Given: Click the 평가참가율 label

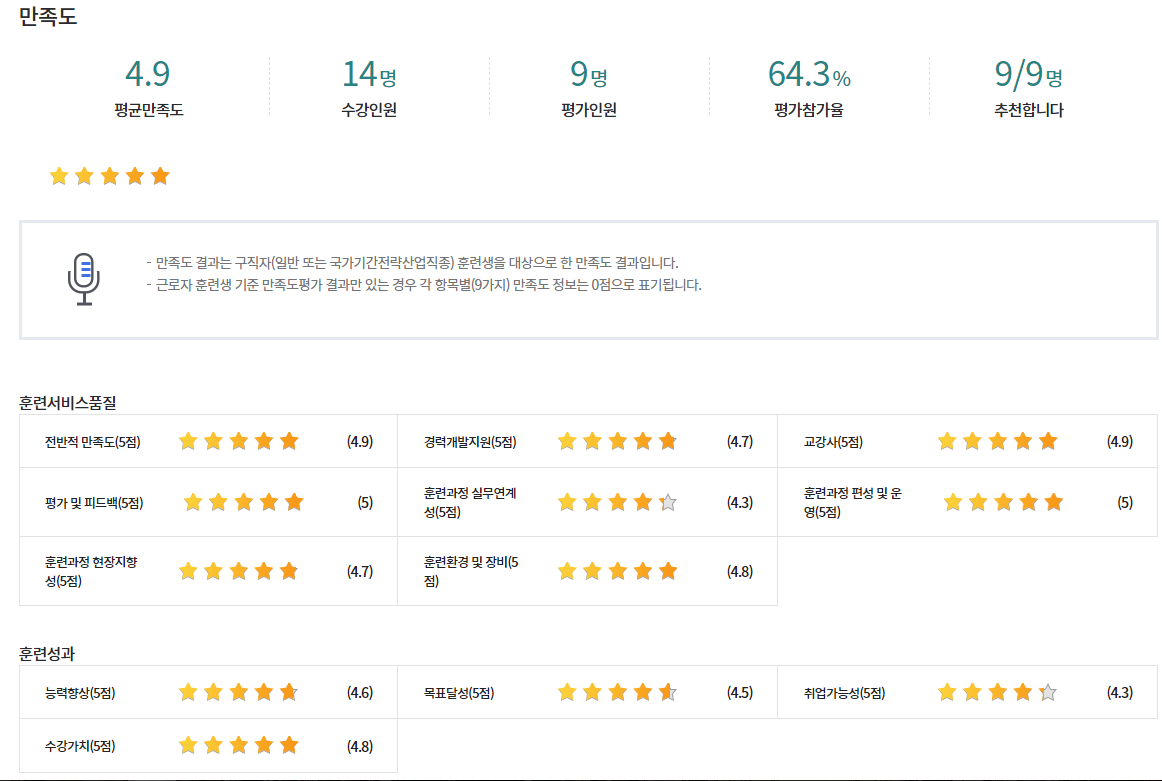Looking at the screenshot, I should [x=809, y=110].
